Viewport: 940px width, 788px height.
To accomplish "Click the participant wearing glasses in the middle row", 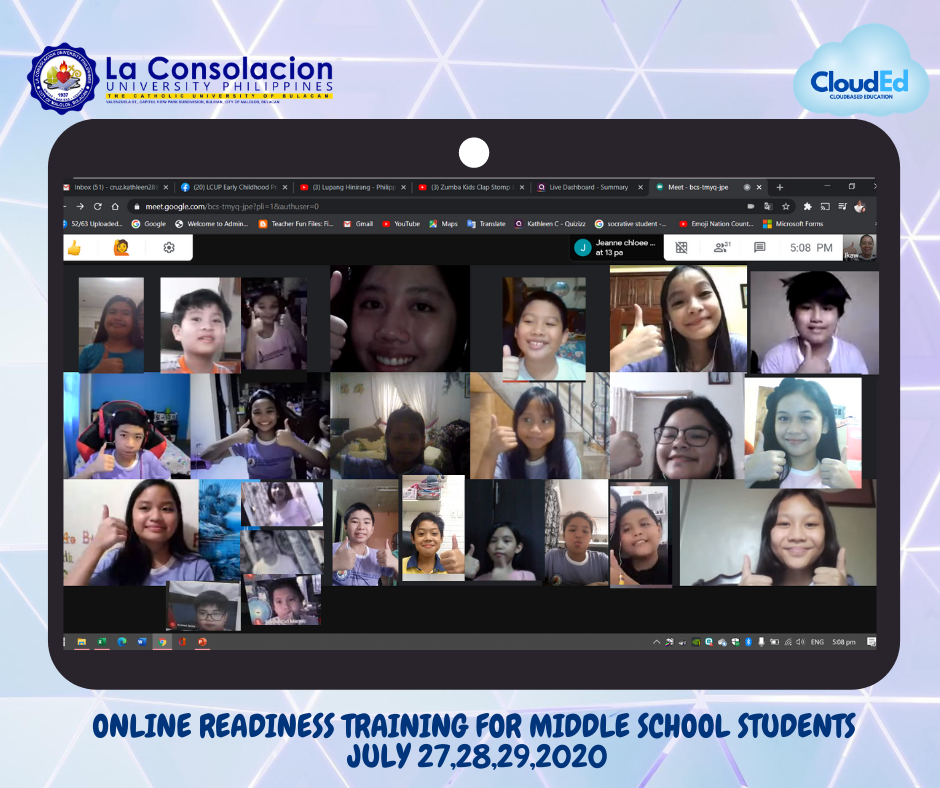I will [x=677, y=426].
